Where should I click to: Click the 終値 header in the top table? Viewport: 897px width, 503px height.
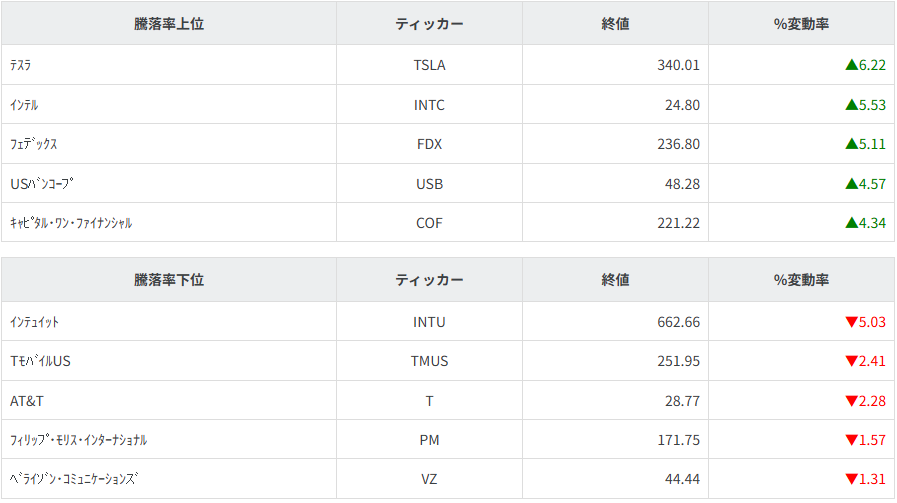point(615,24)
